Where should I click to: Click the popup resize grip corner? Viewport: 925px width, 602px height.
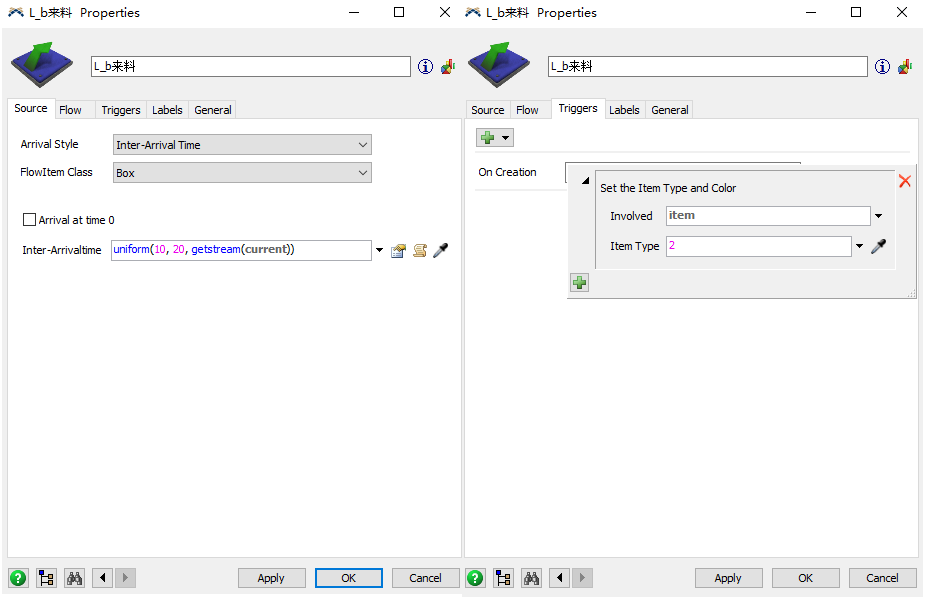(x=911, y=293)
